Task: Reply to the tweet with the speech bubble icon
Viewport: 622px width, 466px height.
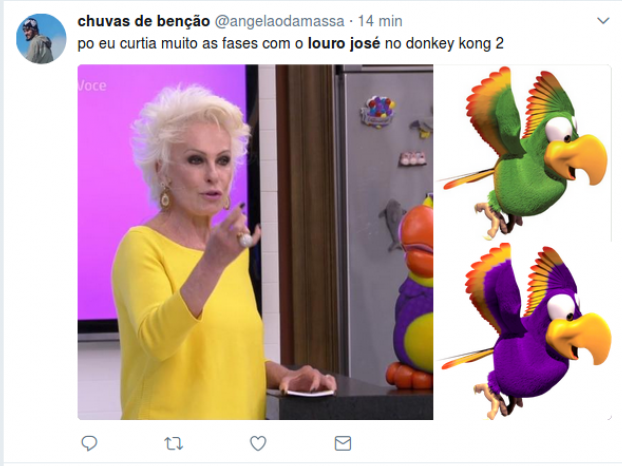Action: 89,443
